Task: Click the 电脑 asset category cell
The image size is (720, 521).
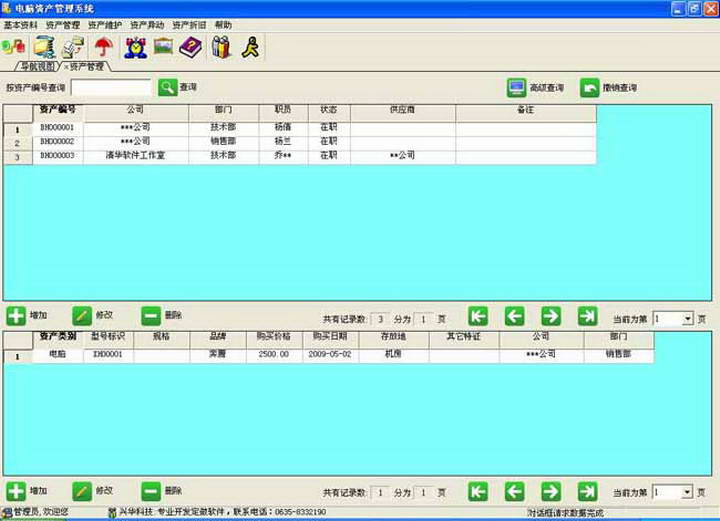Action: click(x=58, y=355)
